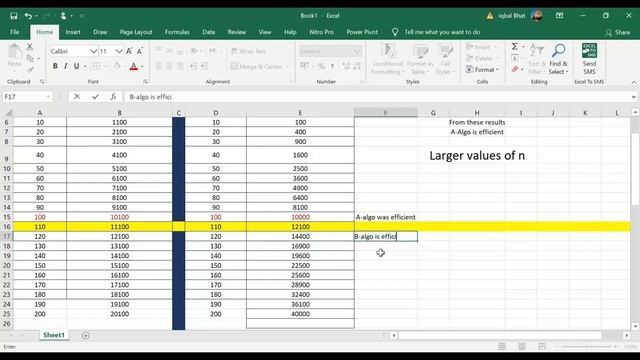Open Font settings dialog launcher
640x360 pixels.
pyautogui.click(x=145, y=82)
